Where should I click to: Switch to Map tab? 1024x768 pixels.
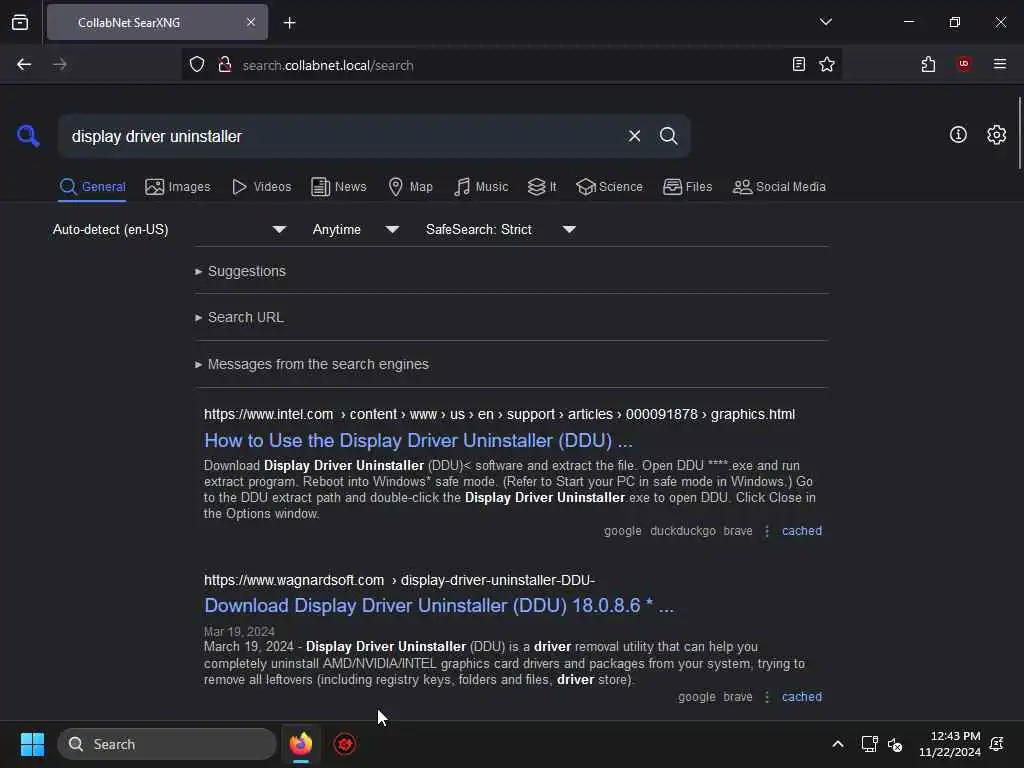(411, 187)
